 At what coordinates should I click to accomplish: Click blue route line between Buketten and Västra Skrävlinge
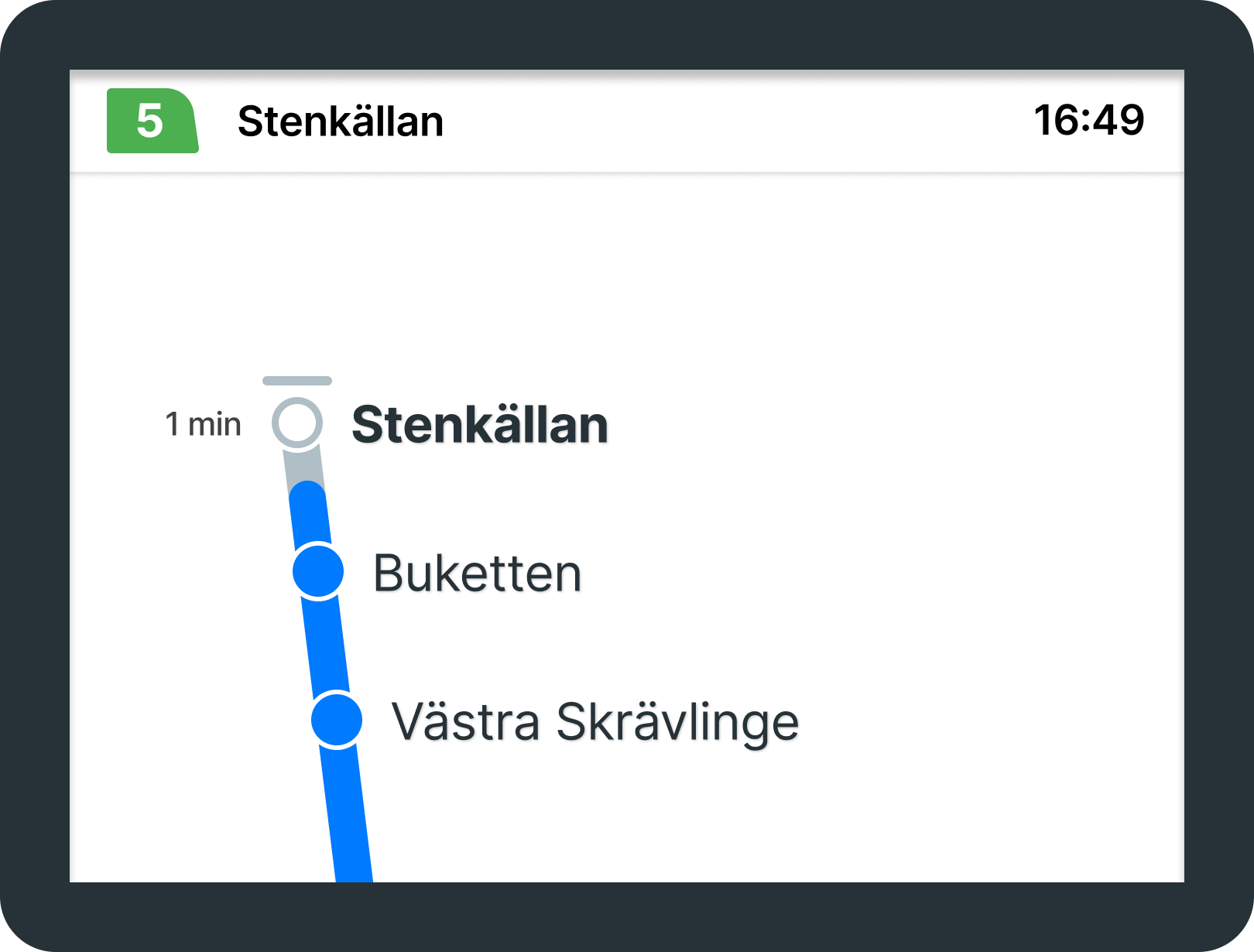[327, 645]
